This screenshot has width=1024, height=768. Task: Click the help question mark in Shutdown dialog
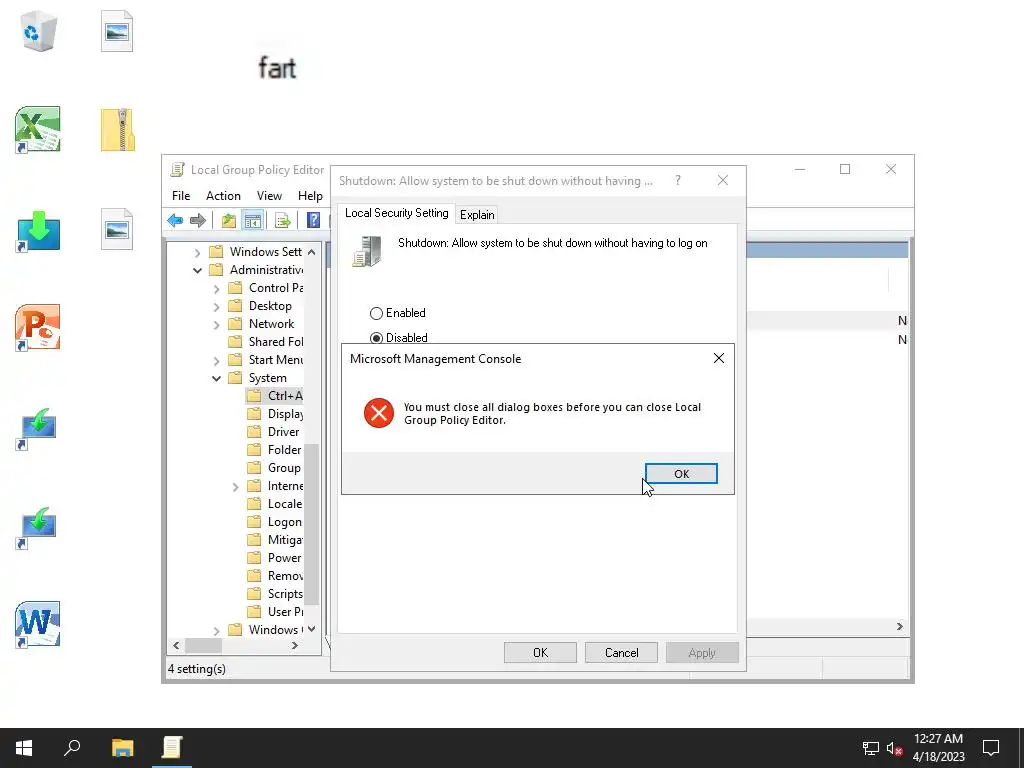click(678, 180)
